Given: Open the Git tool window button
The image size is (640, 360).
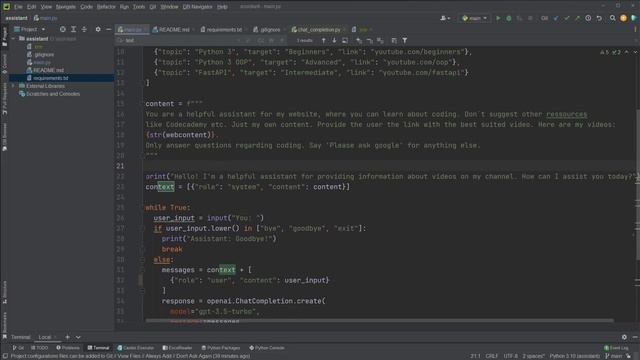Looking at the screenshot, I should (x=18, y=348).
